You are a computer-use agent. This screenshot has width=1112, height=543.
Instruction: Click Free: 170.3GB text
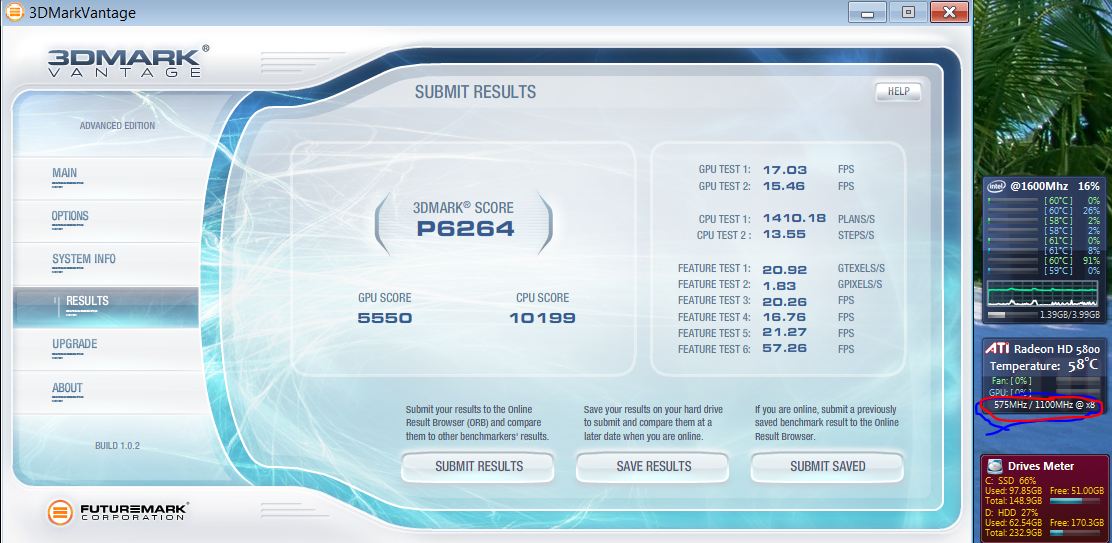[x=1077, y=522]
